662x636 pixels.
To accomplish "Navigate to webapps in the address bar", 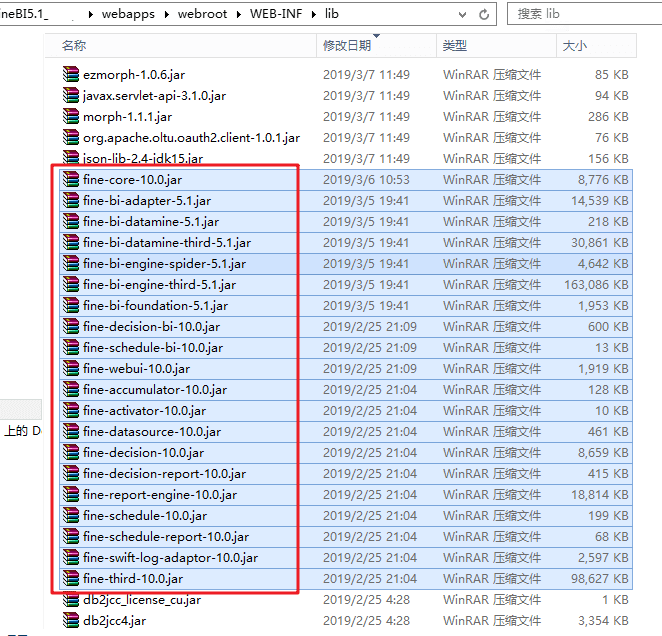I will tap(128, 14).
